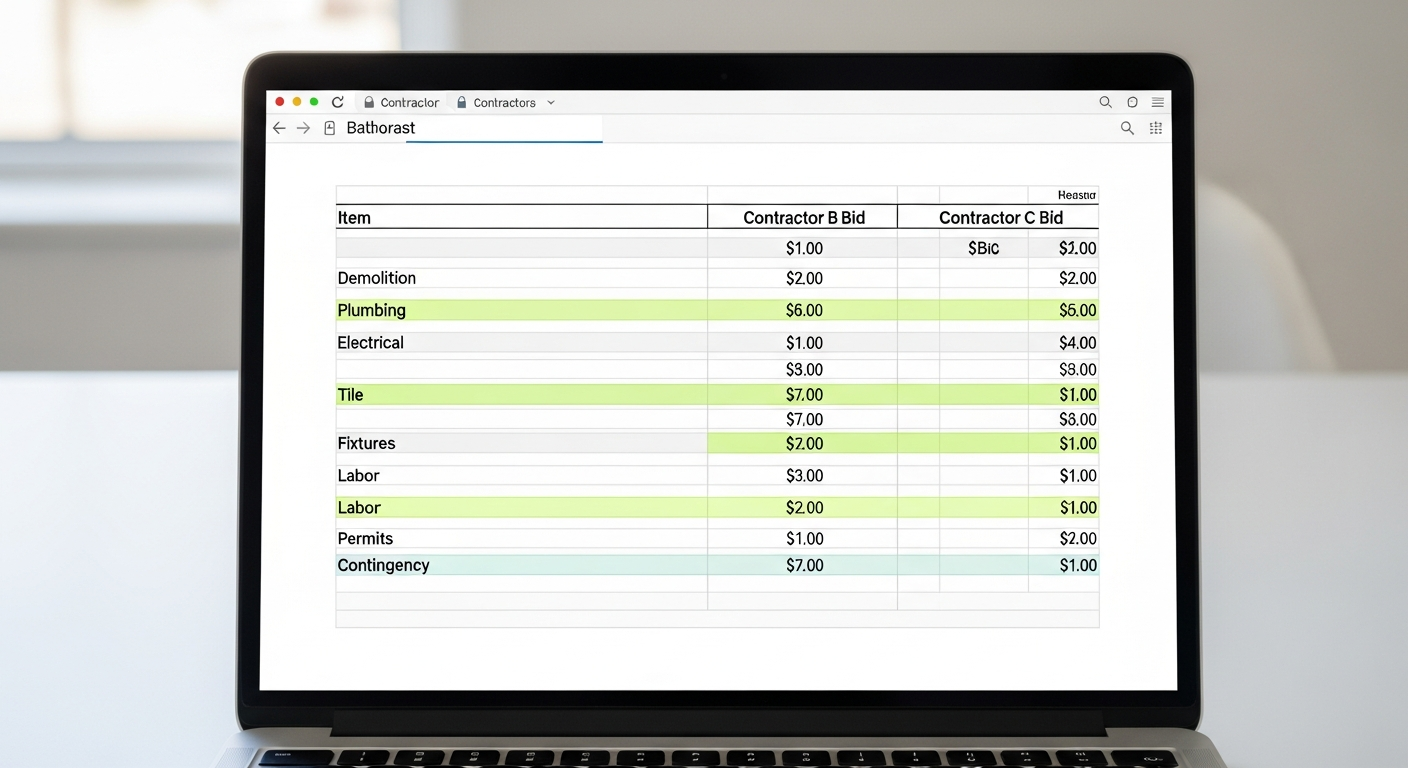Viewport: 1408px width, 768px height.
Task: Focus the Bathorast address field
Action: pos(473,128)
